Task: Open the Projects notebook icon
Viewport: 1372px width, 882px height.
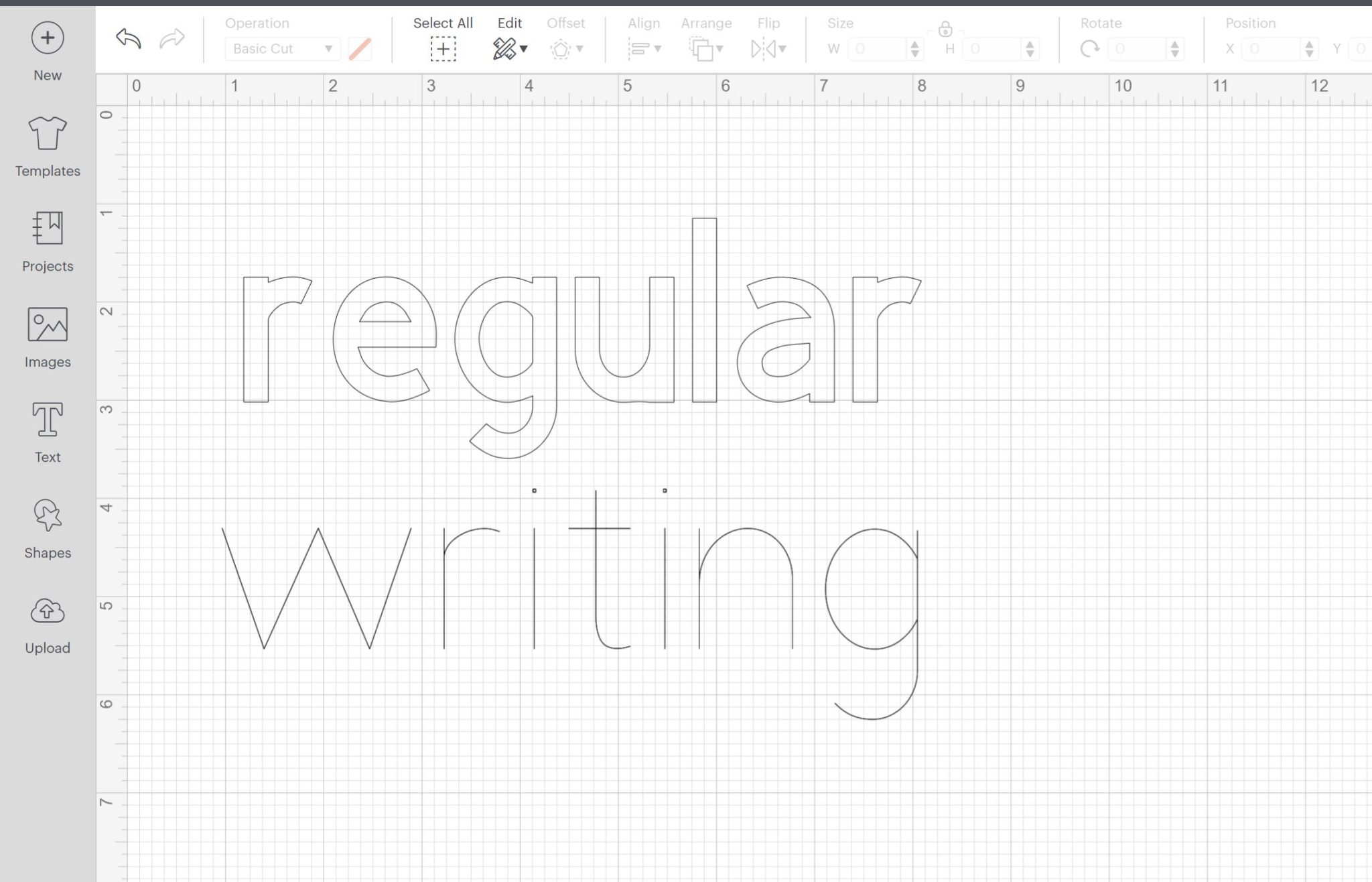Action: [48, 228]
